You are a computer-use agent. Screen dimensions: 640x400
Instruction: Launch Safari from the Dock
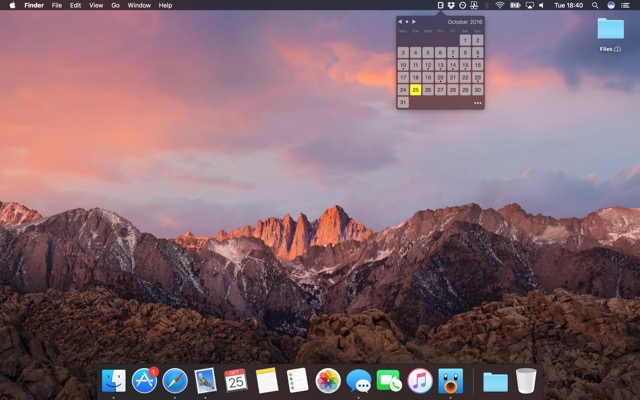[x=175, y=381]
